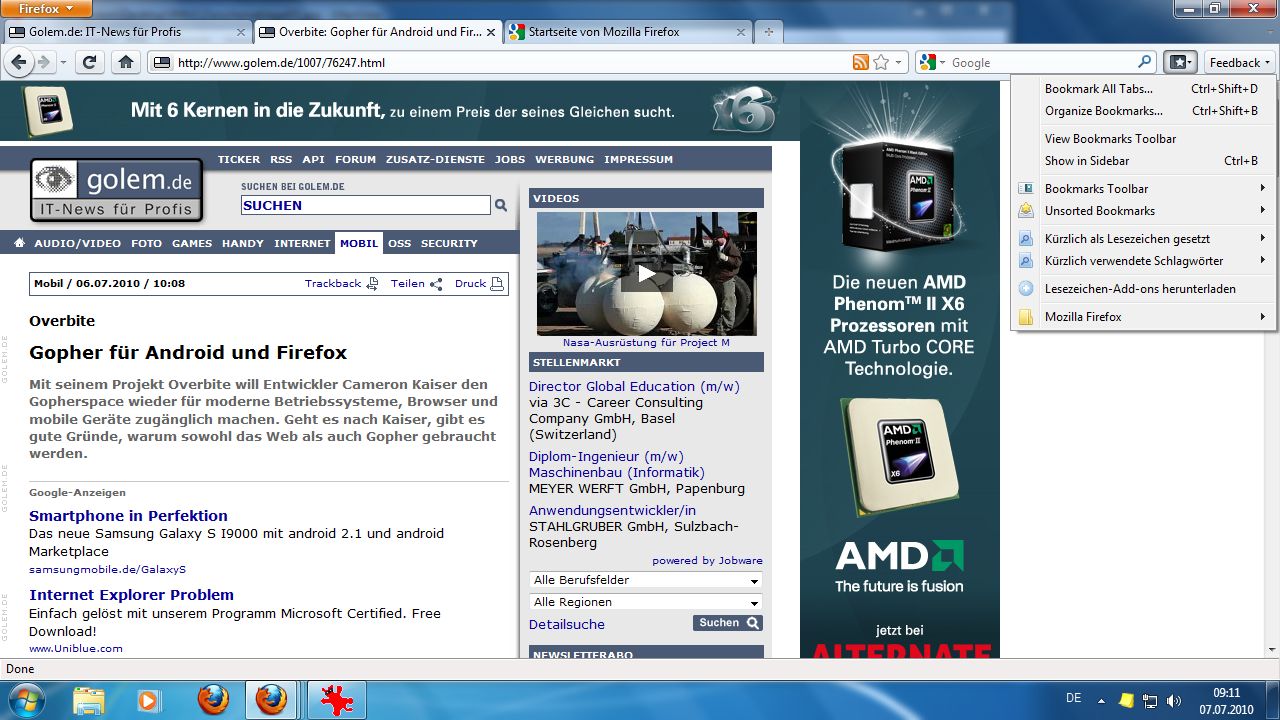
Task: Open the Alle Berufsfelder dropdown
Action: coord(645,580)
